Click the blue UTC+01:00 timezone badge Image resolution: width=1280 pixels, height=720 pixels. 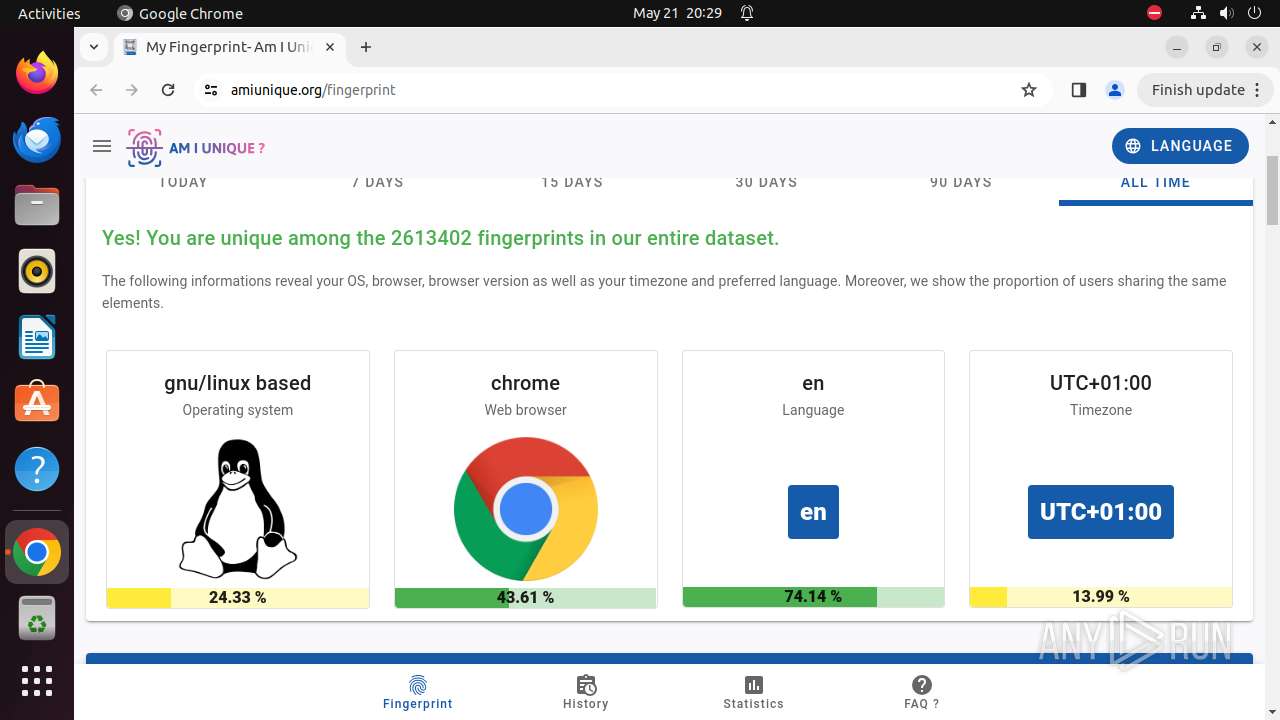pyautogui.click(x=1101, y=512)
